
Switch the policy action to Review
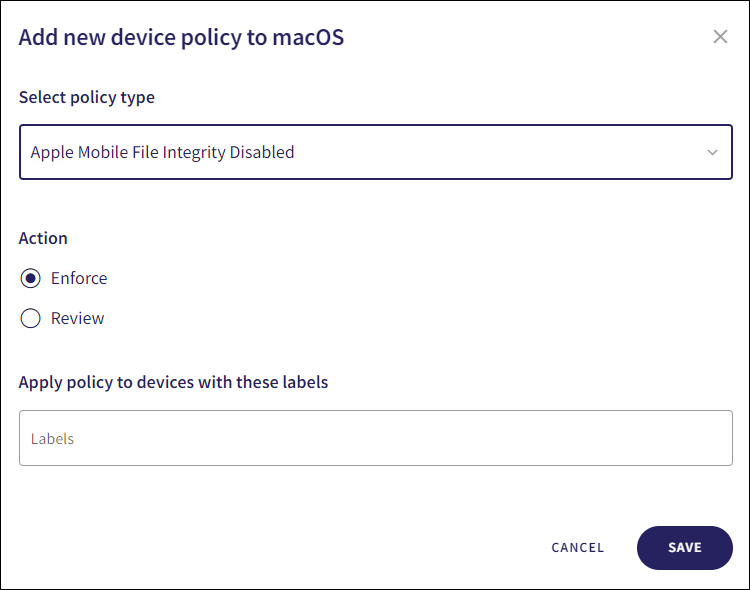pyautogui.click(x=31, y=318)
